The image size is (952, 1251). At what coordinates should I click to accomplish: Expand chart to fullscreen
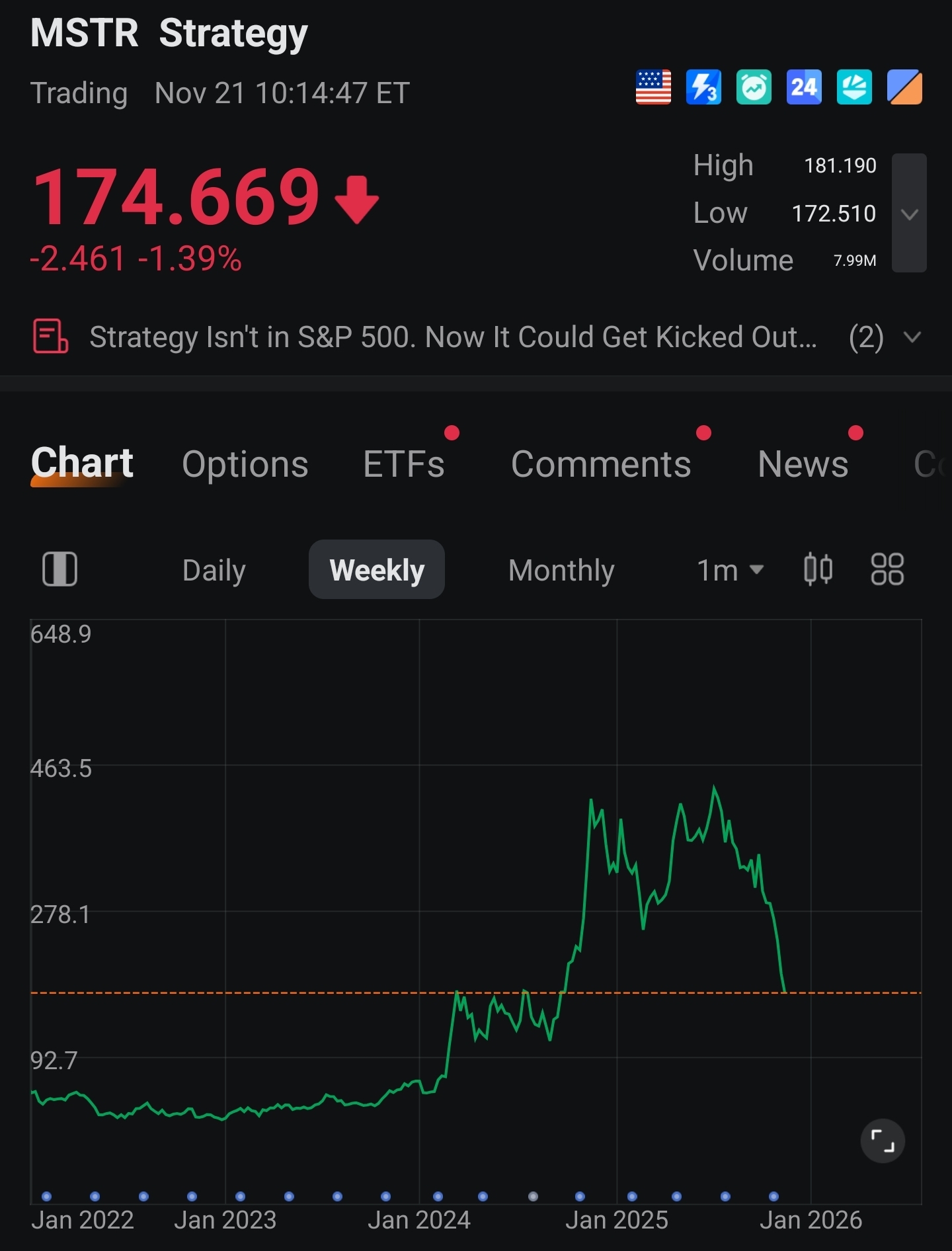(883, 1141)
